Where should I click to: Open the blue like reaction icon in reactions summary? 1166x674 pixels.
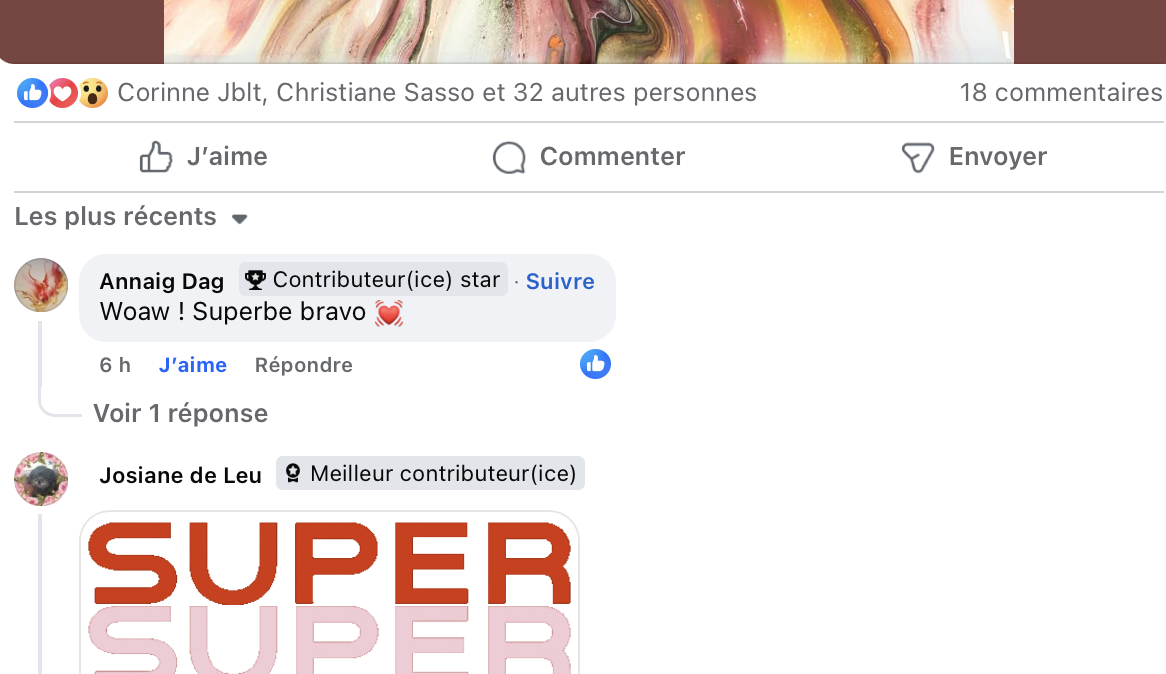tap(32, 93)
